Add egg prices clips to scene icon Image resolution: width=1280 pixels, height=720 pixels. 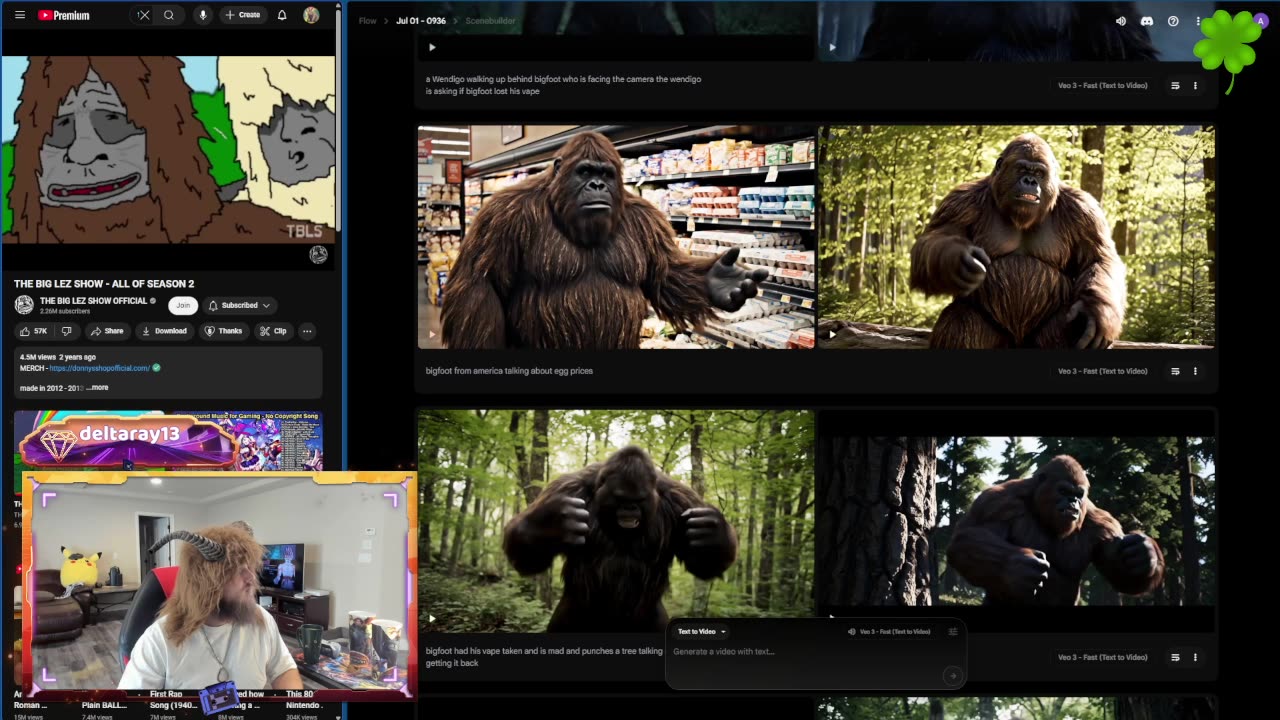click(x=1175, y=371)
